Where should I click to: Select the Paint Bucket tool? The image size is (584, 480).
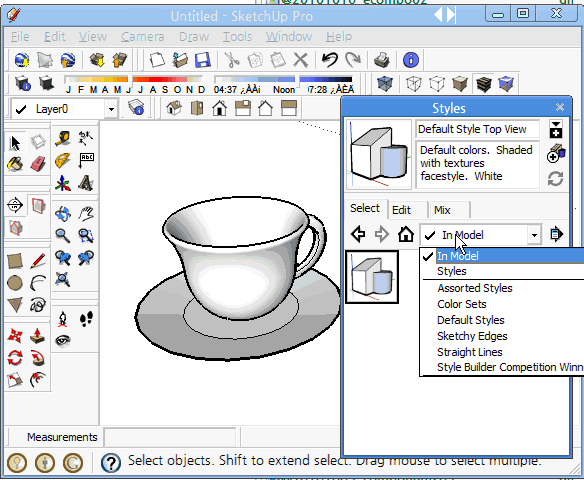15,164
